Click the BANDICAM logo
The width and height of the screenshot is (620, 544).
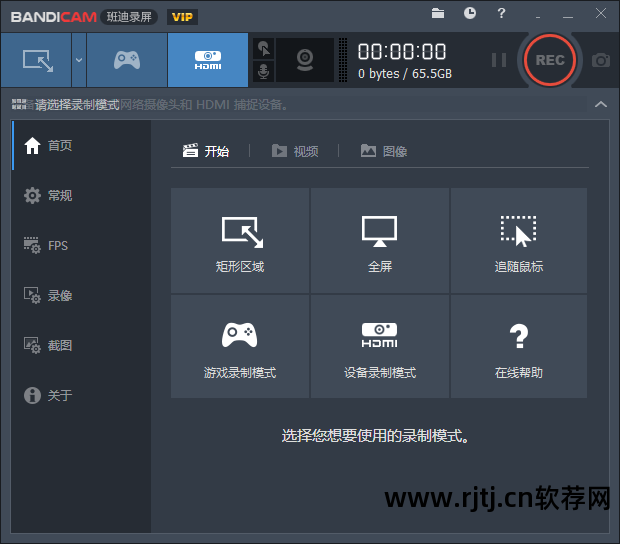click(x=54, y=17)
